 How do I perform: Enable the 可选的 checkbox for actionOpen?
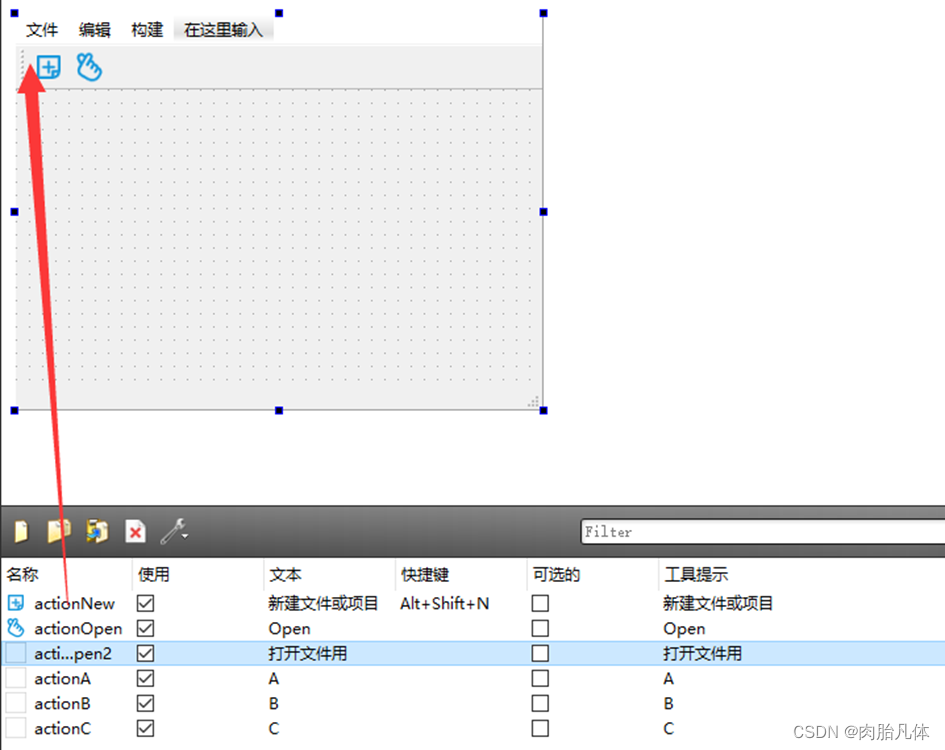click(x=540, y=628)
